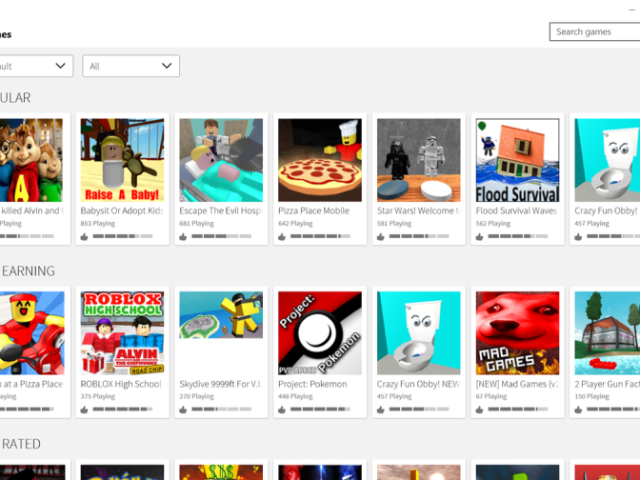Click the Flood Survival Waves title
This screenshot has width=640, height=480.
pyautogui.click(x=516, y=211)
